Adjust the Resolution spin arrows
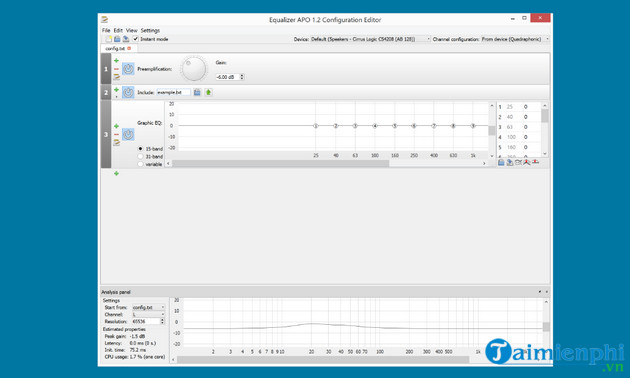 point(162,321)
